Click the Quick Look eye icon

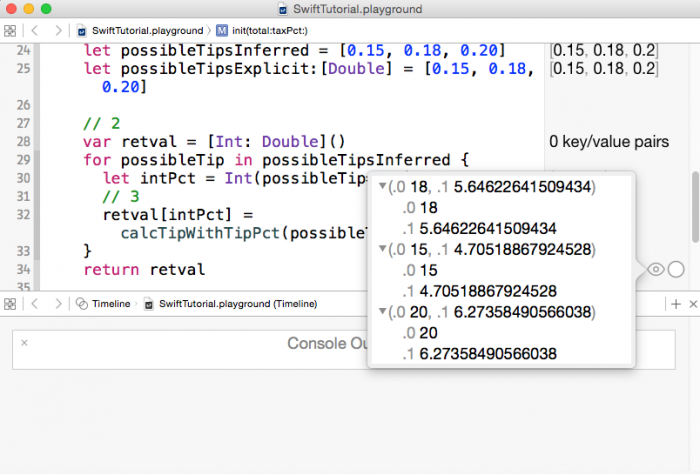coord(656,269)
